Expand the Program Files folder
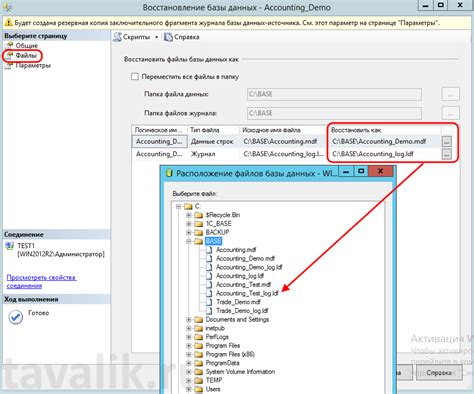Image resolution: width=474 pixels, height=394 pixels. (x=189, y=345)
